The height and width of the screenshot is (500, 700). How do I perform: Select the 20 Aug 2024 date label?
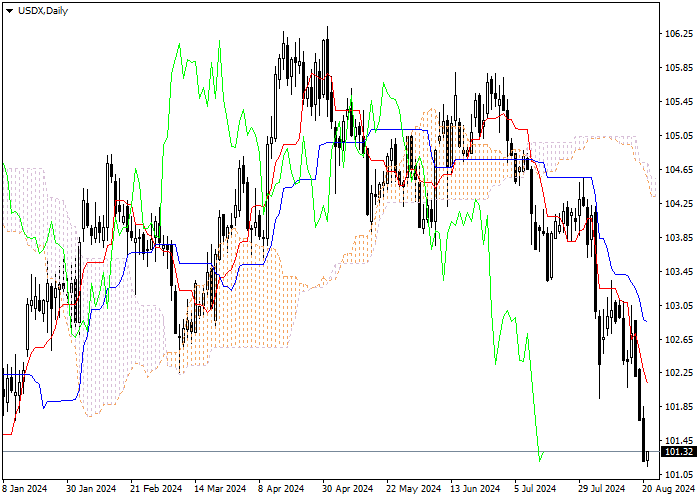pyautogui.click(x=669, y=489)
